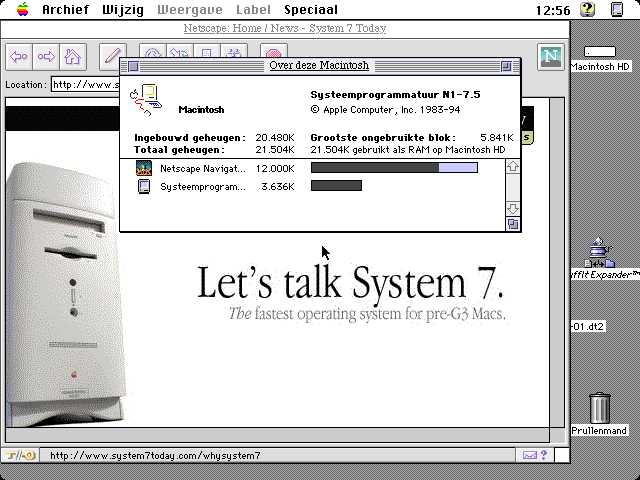The width and height of the screenshot is (640, 480).
Task: Select the Systeemprogrammatuur icon in memory list
Action: [x=144, y=186]
